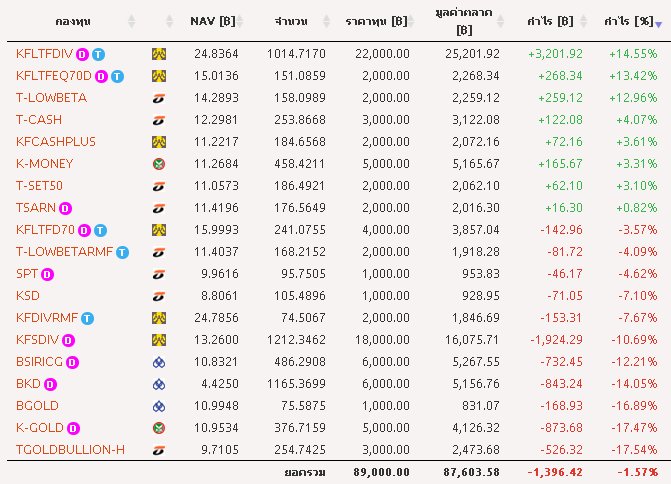Click the pink D badge next to TSARN
The height and width of the screenshot is (484, 671).
point(65,208)
